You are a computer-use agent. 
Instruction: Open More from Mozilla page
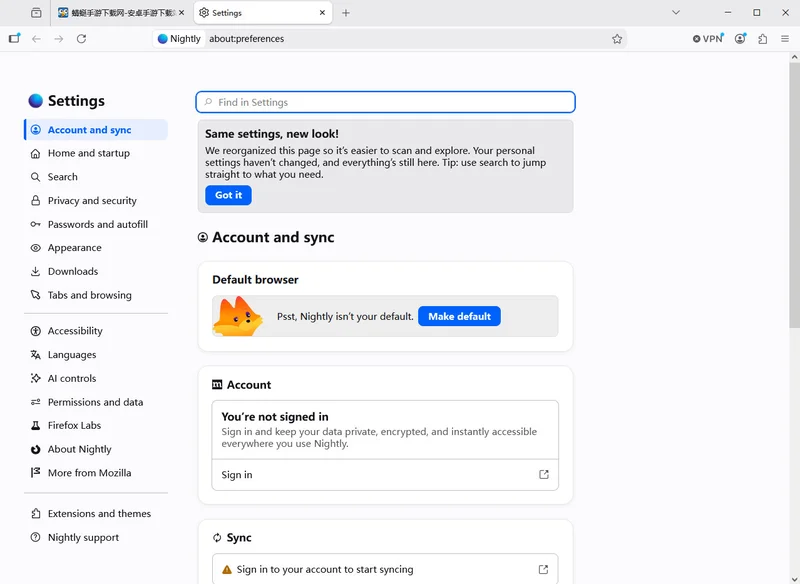pos(96,473)
